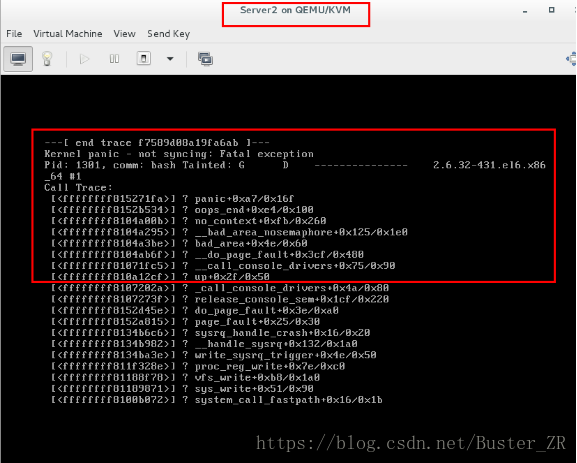Select the no_context+0xfb/0x260 trace line
Viewport: 577px width, 463px height.
[188, 221]
